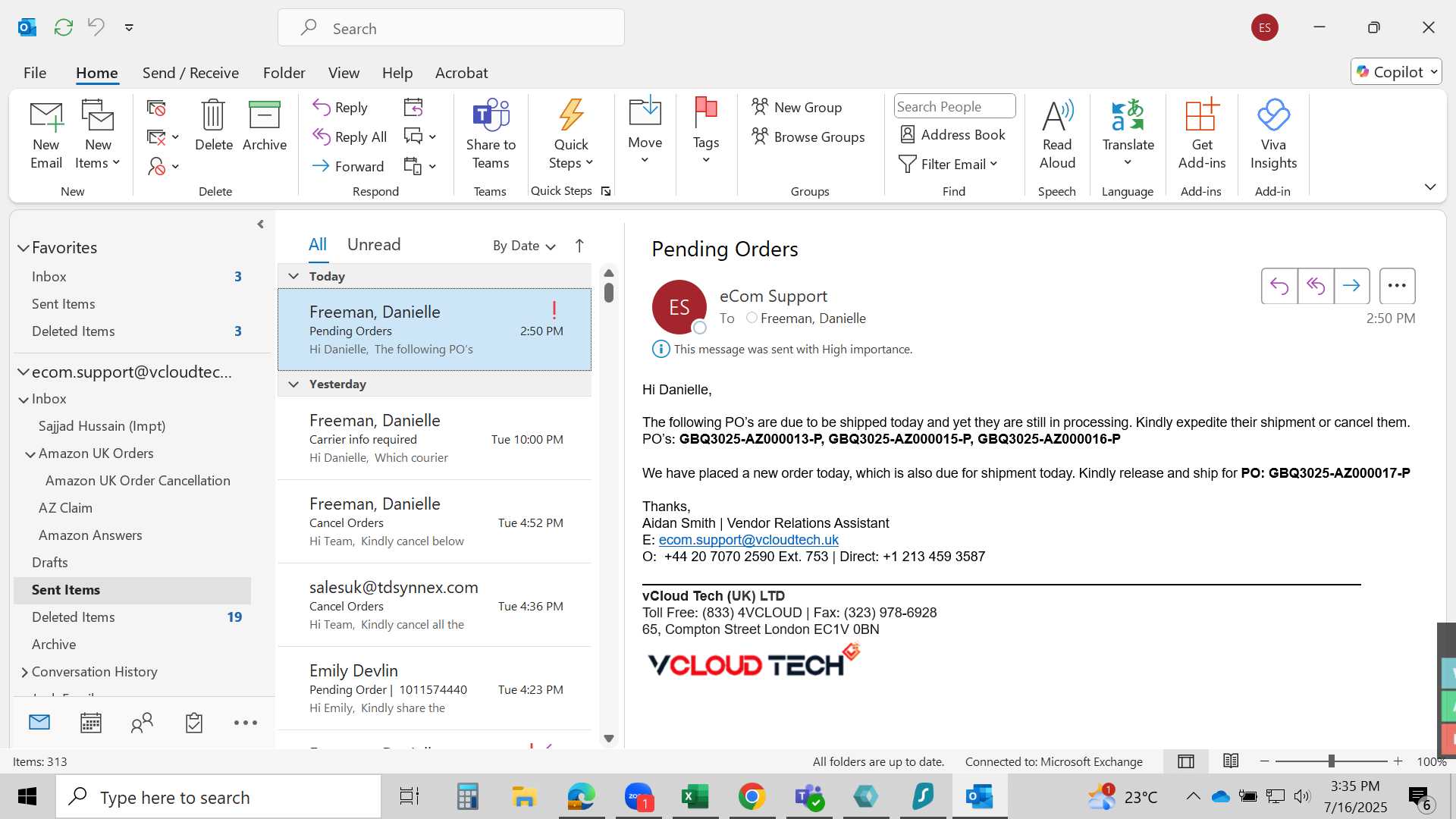Open the File menu
Screen dimensions: 1456x819
[x=35, y=73]
